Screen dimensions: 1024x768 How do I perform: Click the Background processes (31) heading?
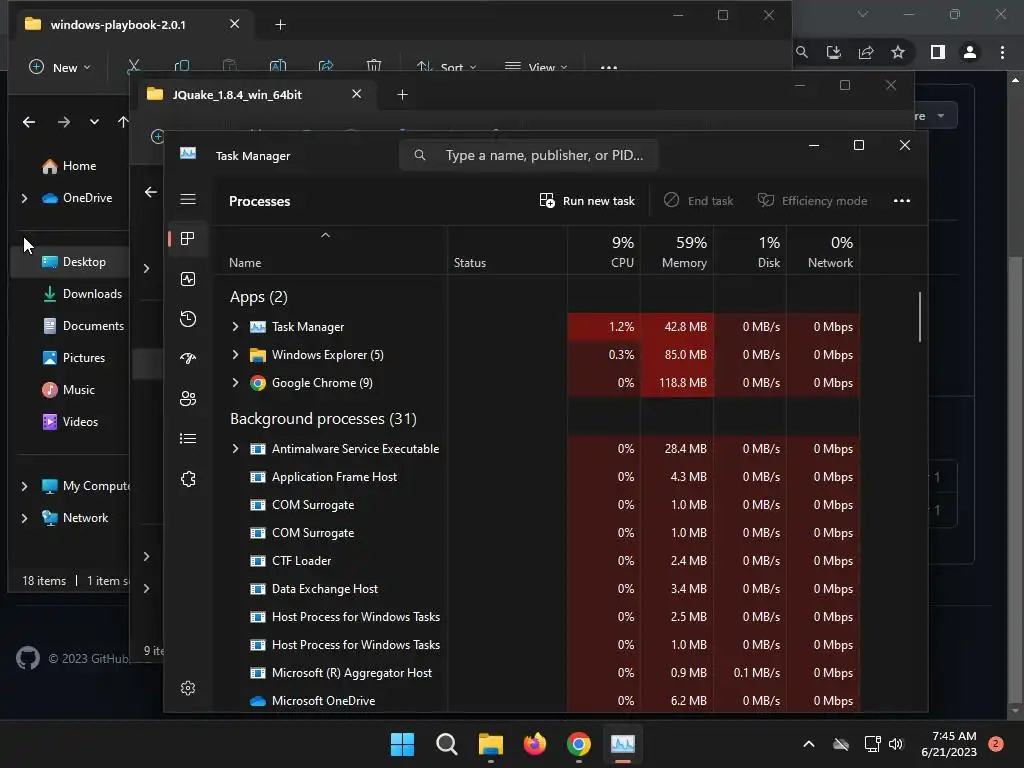pos(323,419)
